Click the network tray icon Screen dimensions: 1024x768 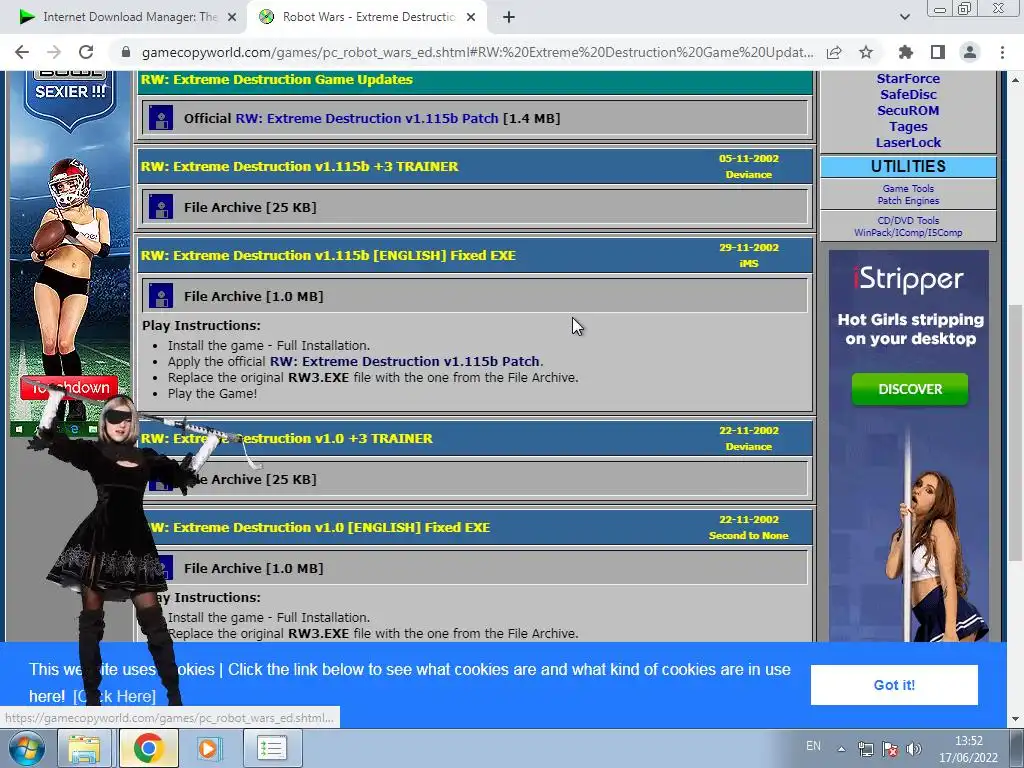[866, 749]
